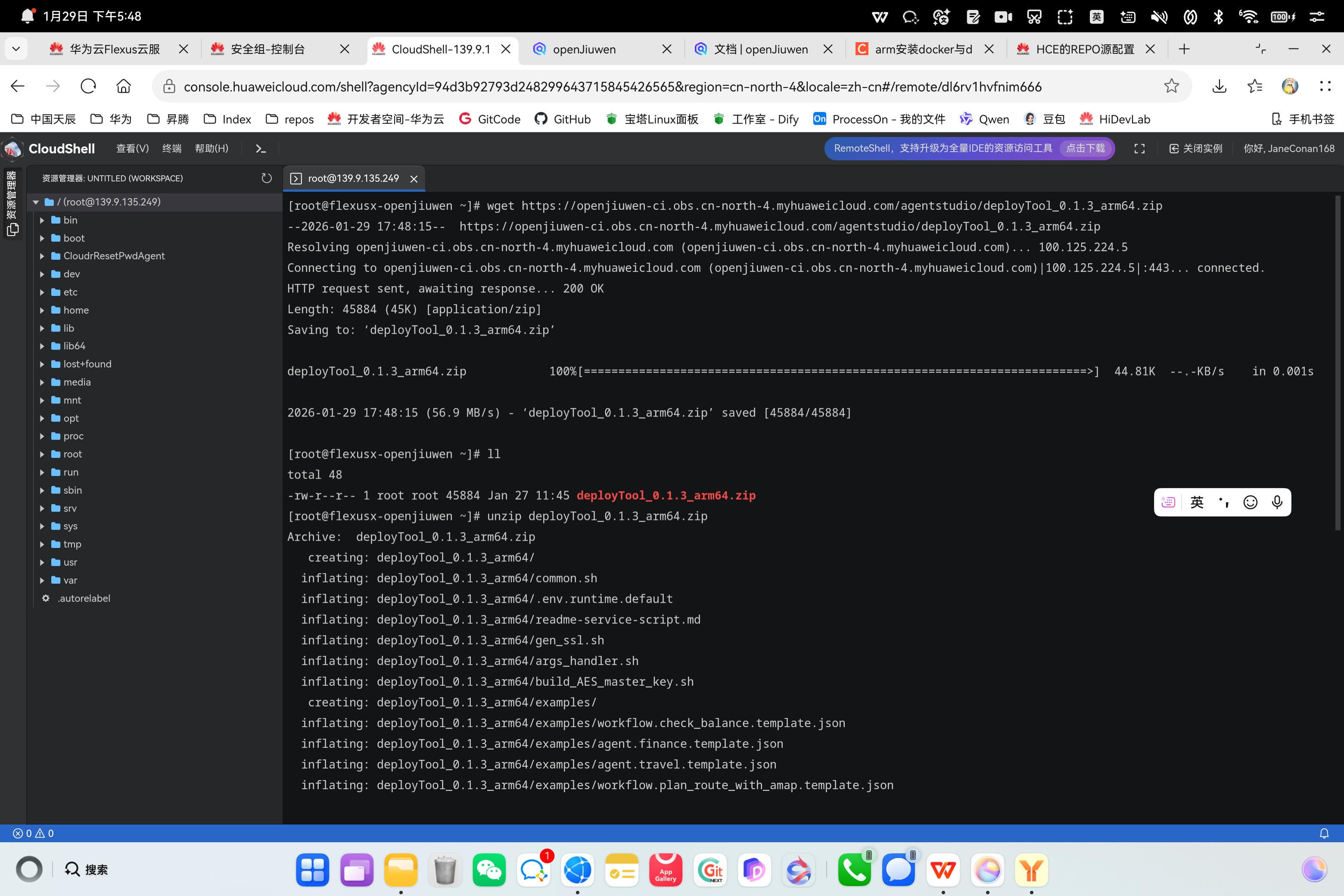This screenshot has height=896, width=1344.
Task: Expand the etc folder
Action: 70,292
